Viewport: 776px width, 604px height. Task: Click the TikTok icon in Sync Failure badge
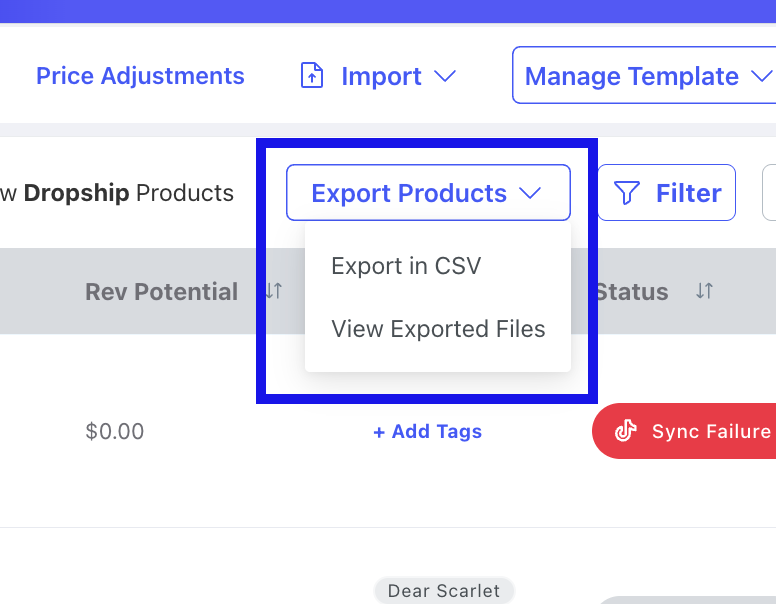[626, 432]
